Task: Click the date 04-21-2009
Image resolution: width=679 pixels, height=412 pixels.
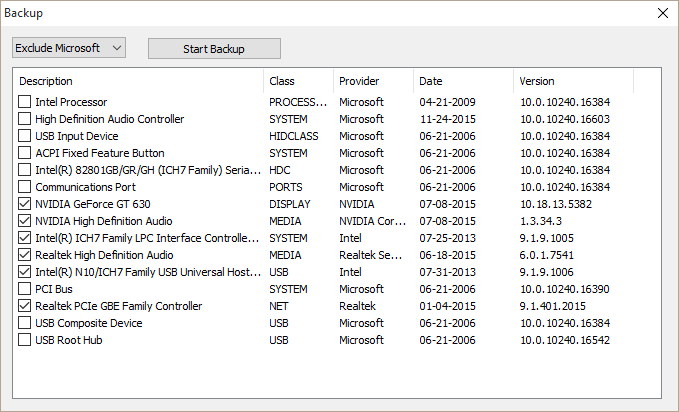Action: [x=447, y=102]
